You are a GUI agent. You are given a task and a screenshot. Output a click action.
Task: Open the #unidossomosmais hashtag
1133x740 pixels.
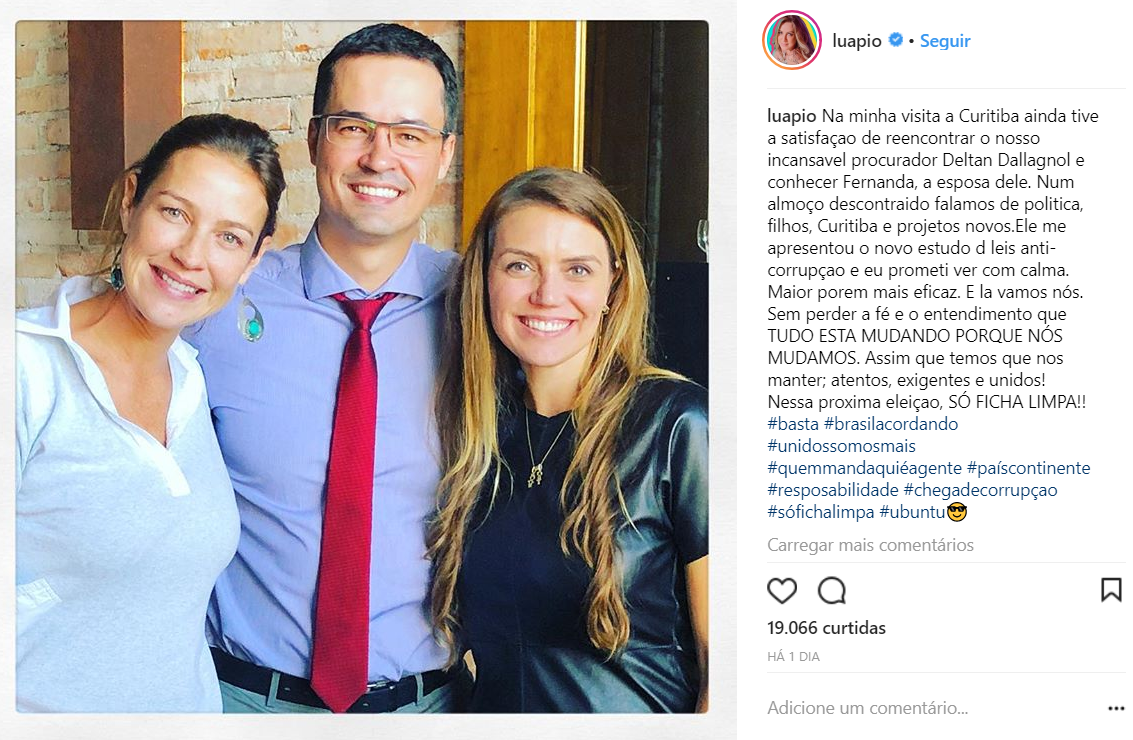(841, 446)
